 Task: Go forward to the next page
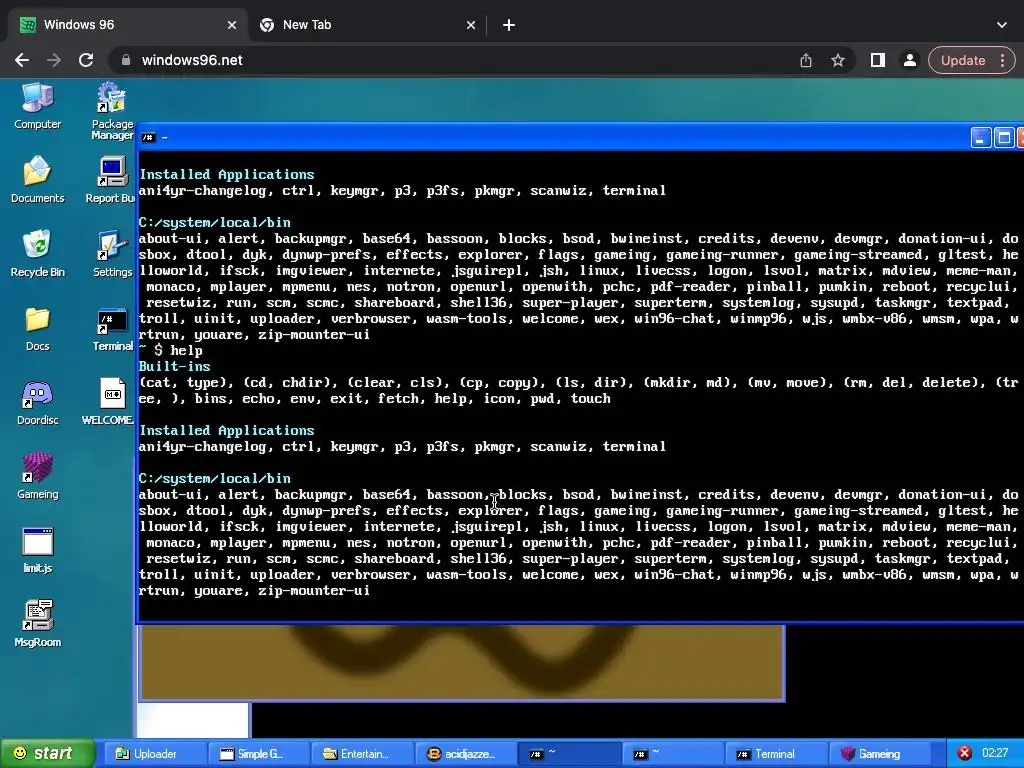54,60
